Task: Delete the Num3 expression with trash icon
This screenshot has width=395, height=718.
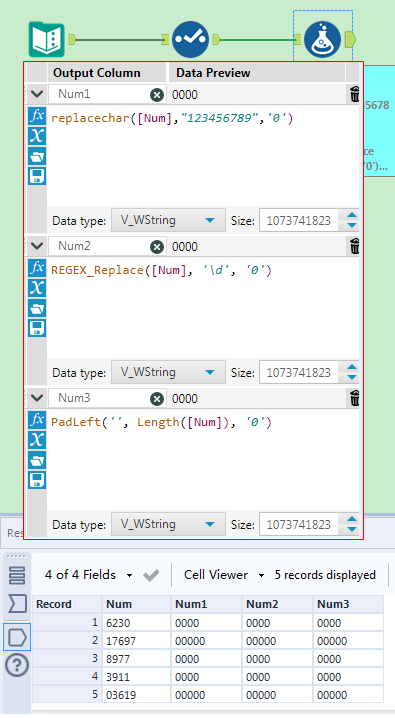Action: 355,398
